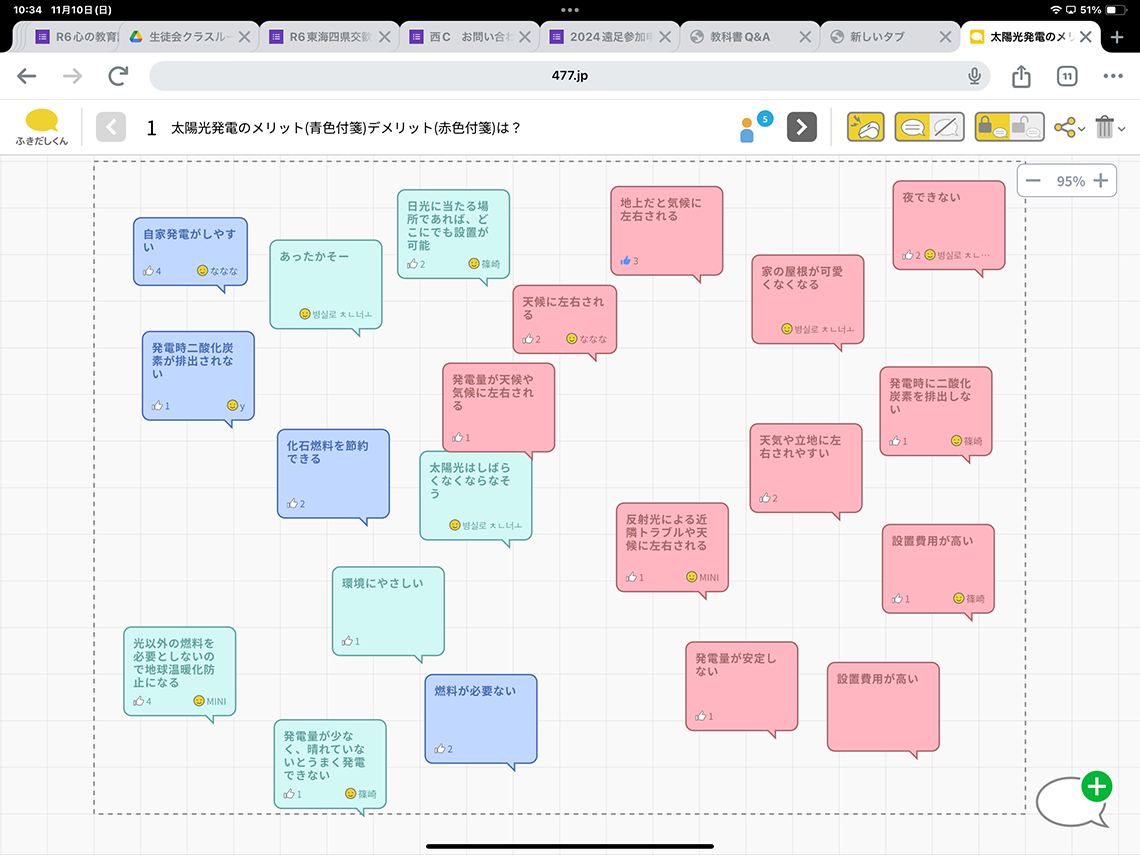Add a new bubble with green plus
Viewport: 1140px width, 855px height.
(1096, 786)
